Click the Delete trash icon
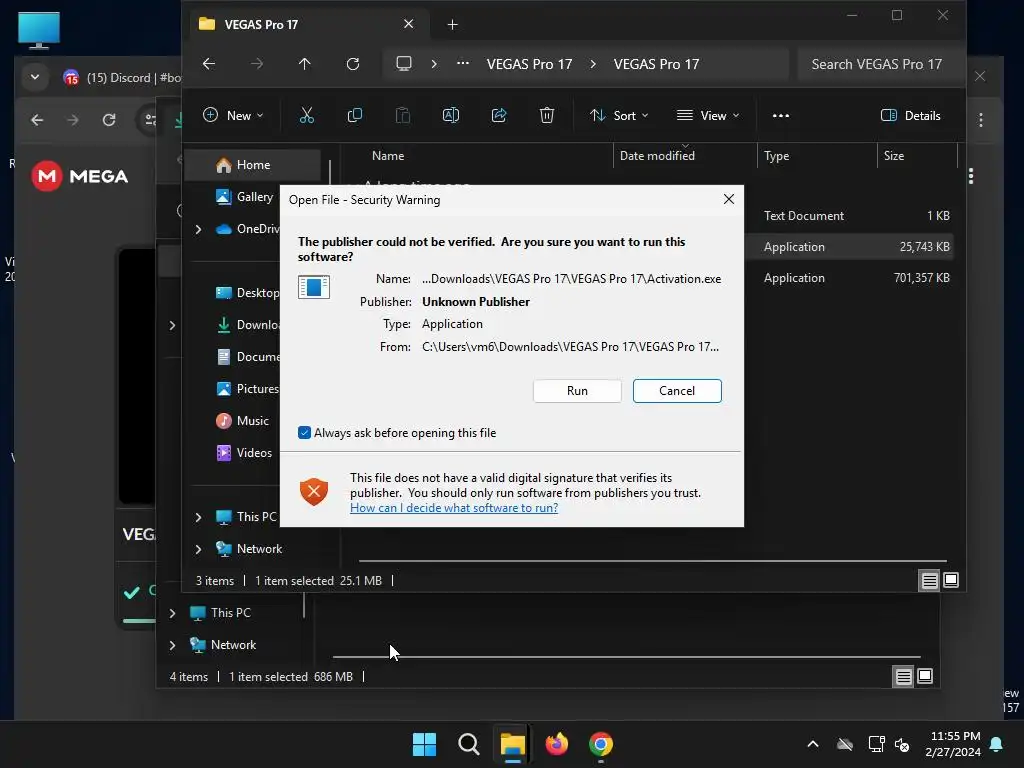Image resolution: width=1024 pixels, height=768 pixels. point(547,116)
